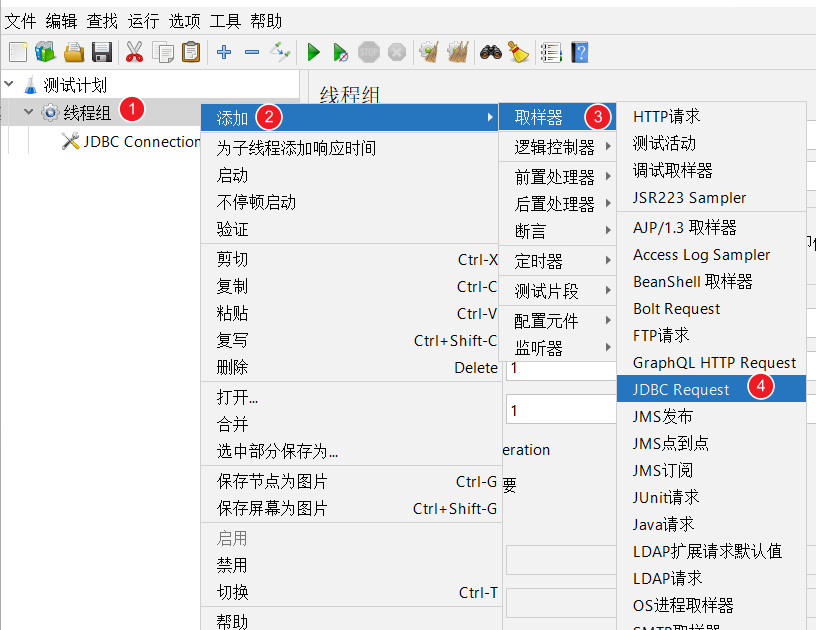Click the Stop test icon
This screenshot has height=630, width=816.
(368, 52)
